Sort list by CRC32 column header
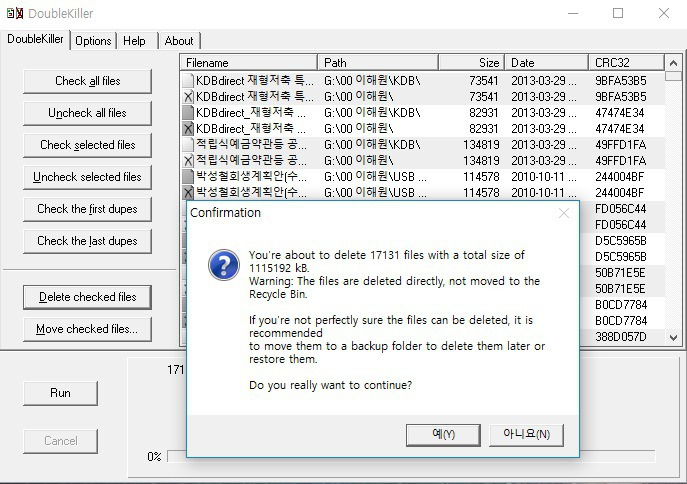Viewport: 687px width, 484px height. (626, 63)
